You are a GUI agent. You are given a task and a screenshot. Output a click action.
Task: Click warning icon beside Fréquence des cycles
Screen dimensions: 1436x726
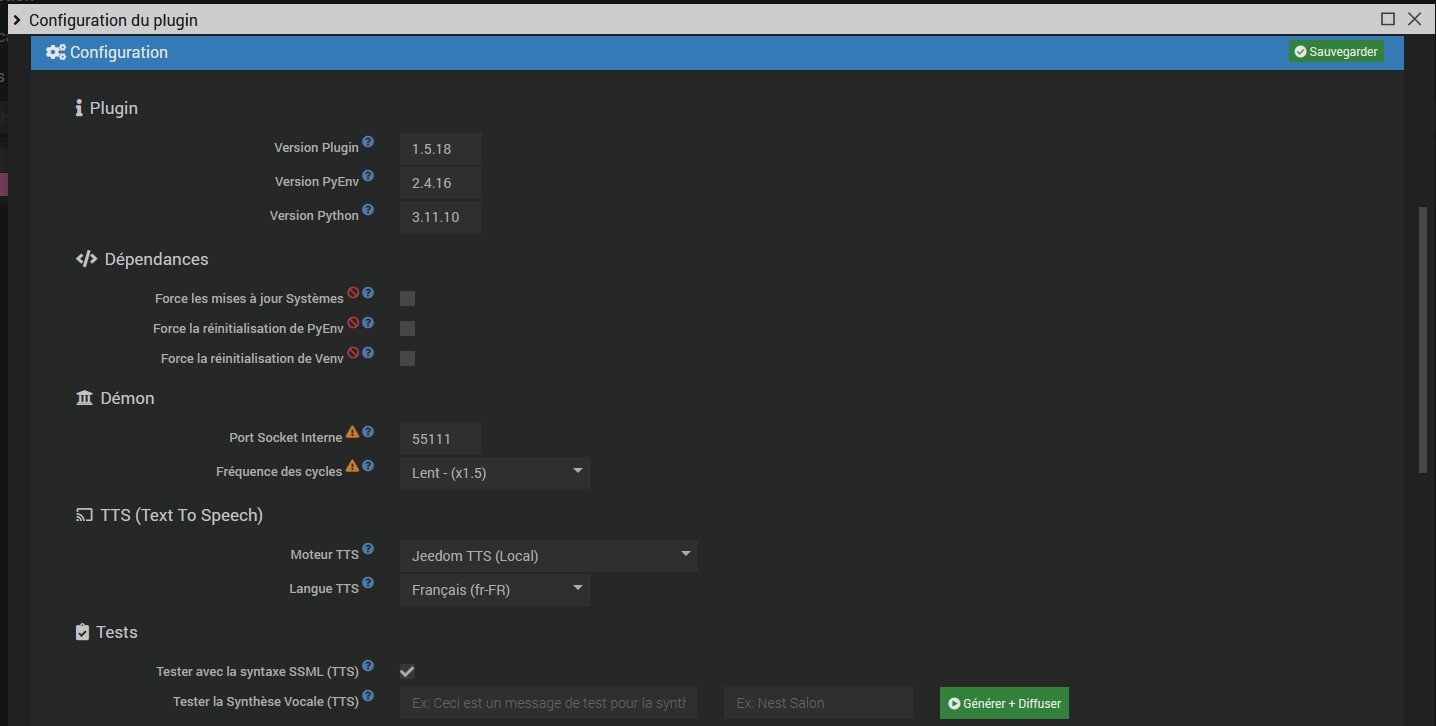click(x=352, y=466)
